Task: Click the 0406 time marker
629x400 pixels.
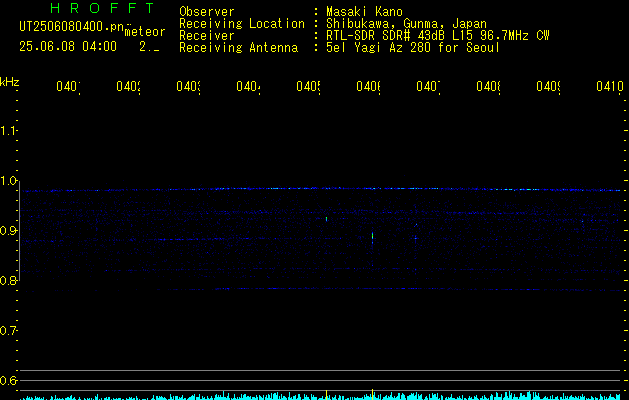Action: (368, 86)
